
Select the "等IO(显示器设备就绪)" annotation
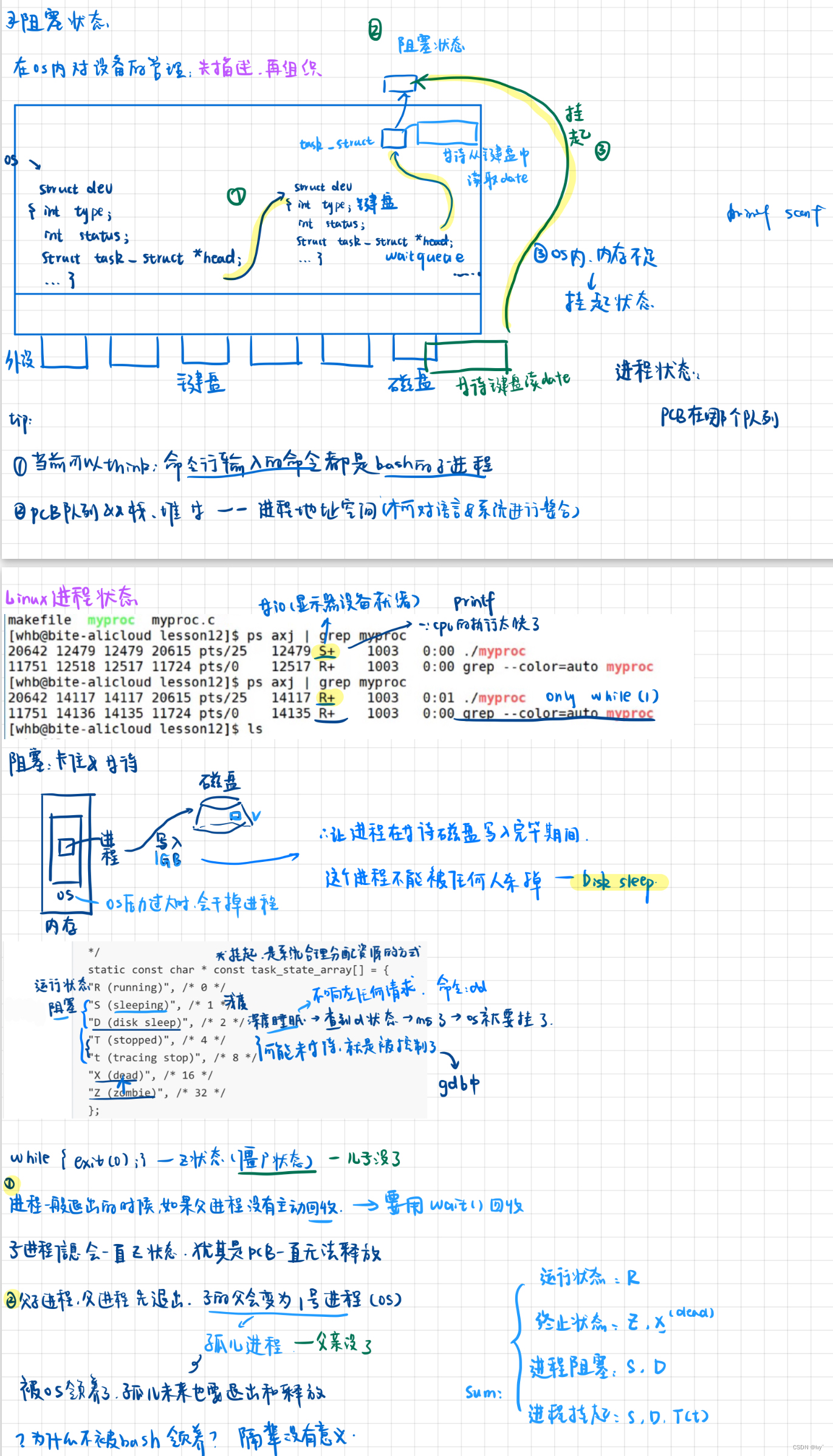(339, 603)
